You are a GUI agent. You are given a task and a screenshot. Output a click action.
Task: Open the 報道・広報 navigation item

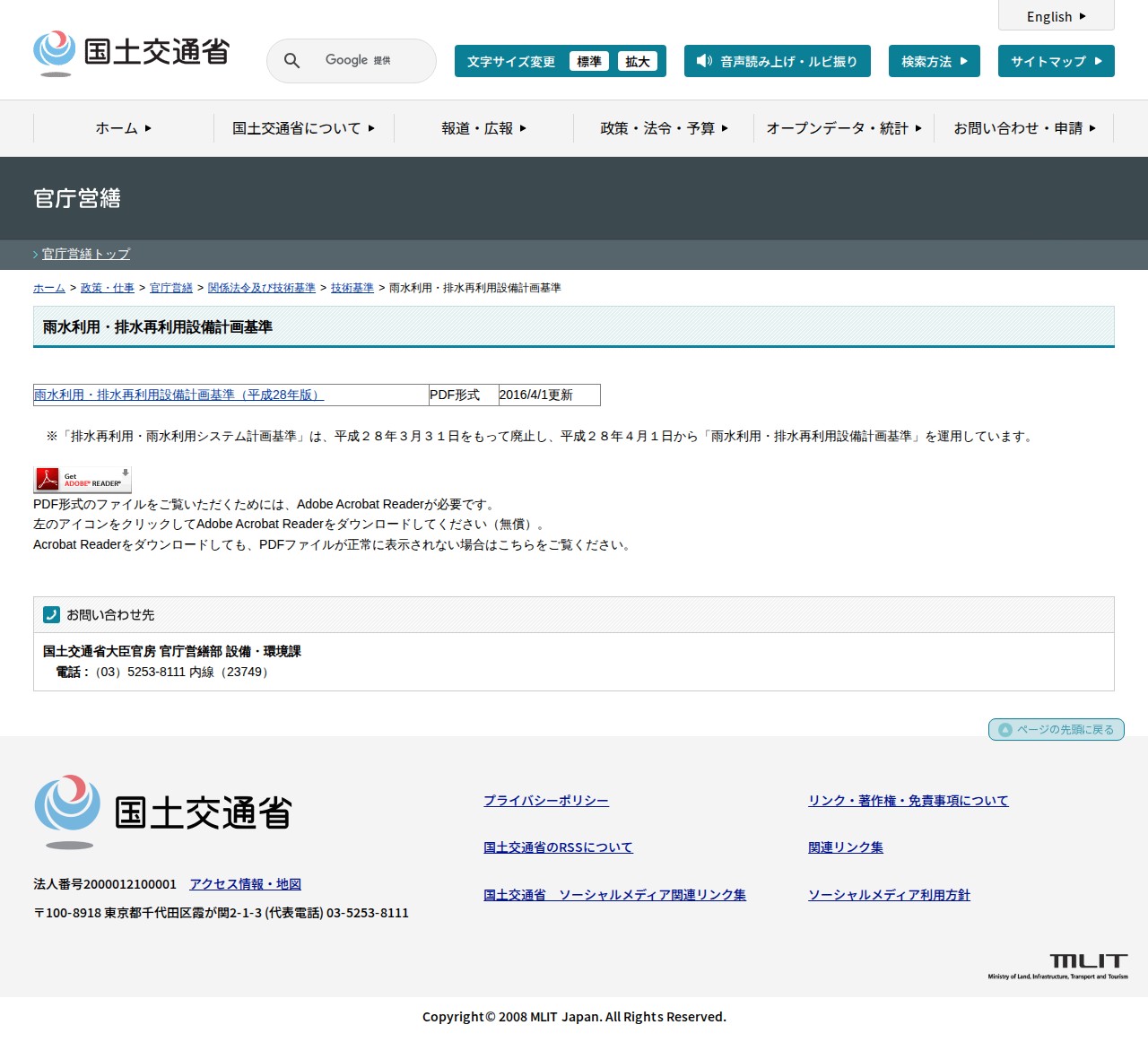coord(483,128)
